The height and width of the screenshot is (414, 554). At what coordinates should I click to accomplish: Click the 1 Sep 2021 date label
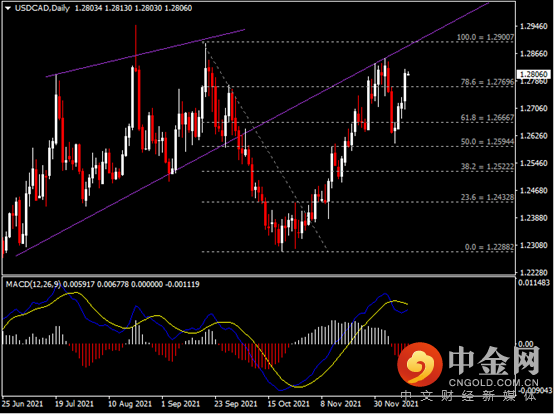click(181, 404)
